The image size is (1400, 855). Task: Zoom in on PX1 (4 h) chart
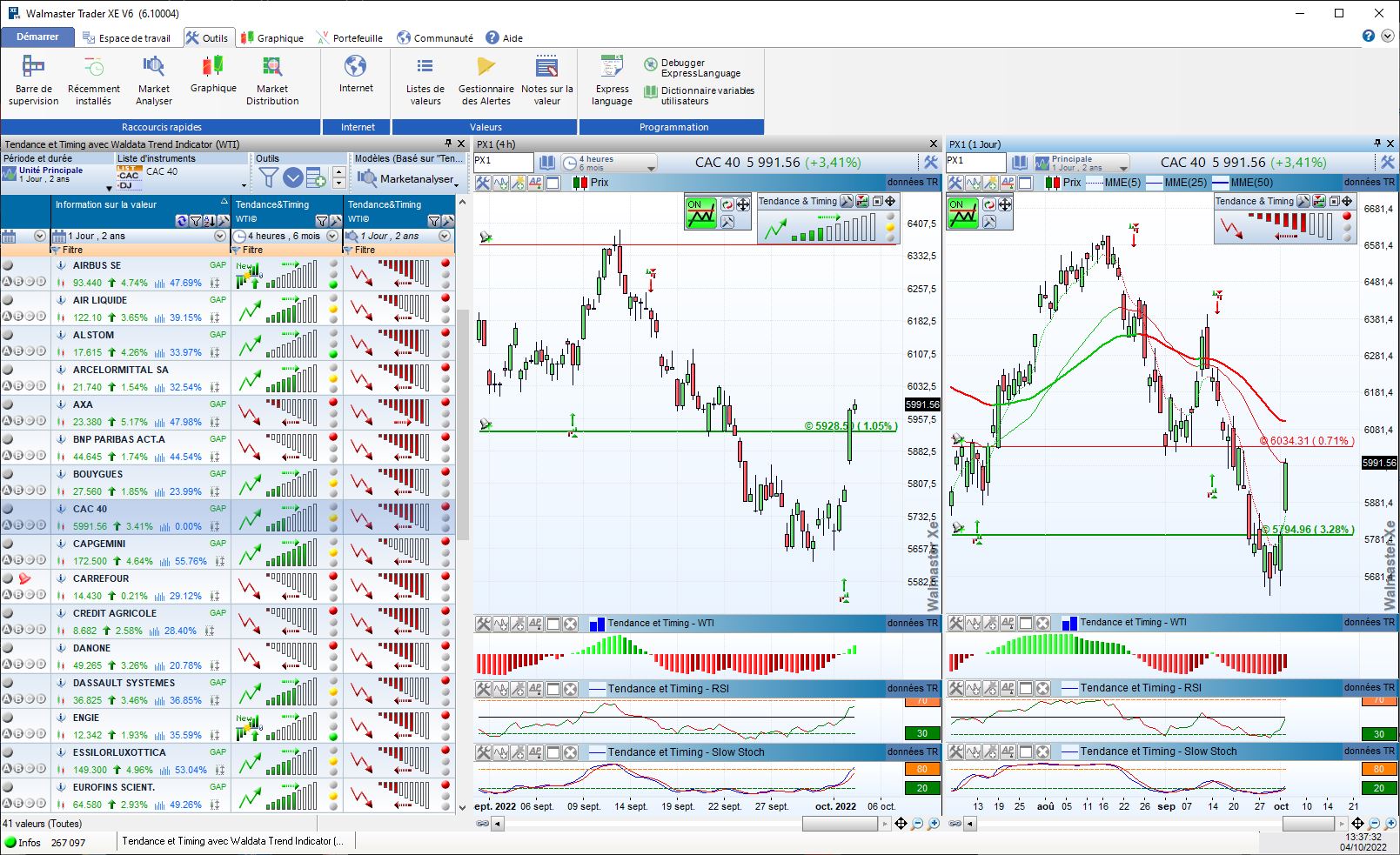[934, 824]
